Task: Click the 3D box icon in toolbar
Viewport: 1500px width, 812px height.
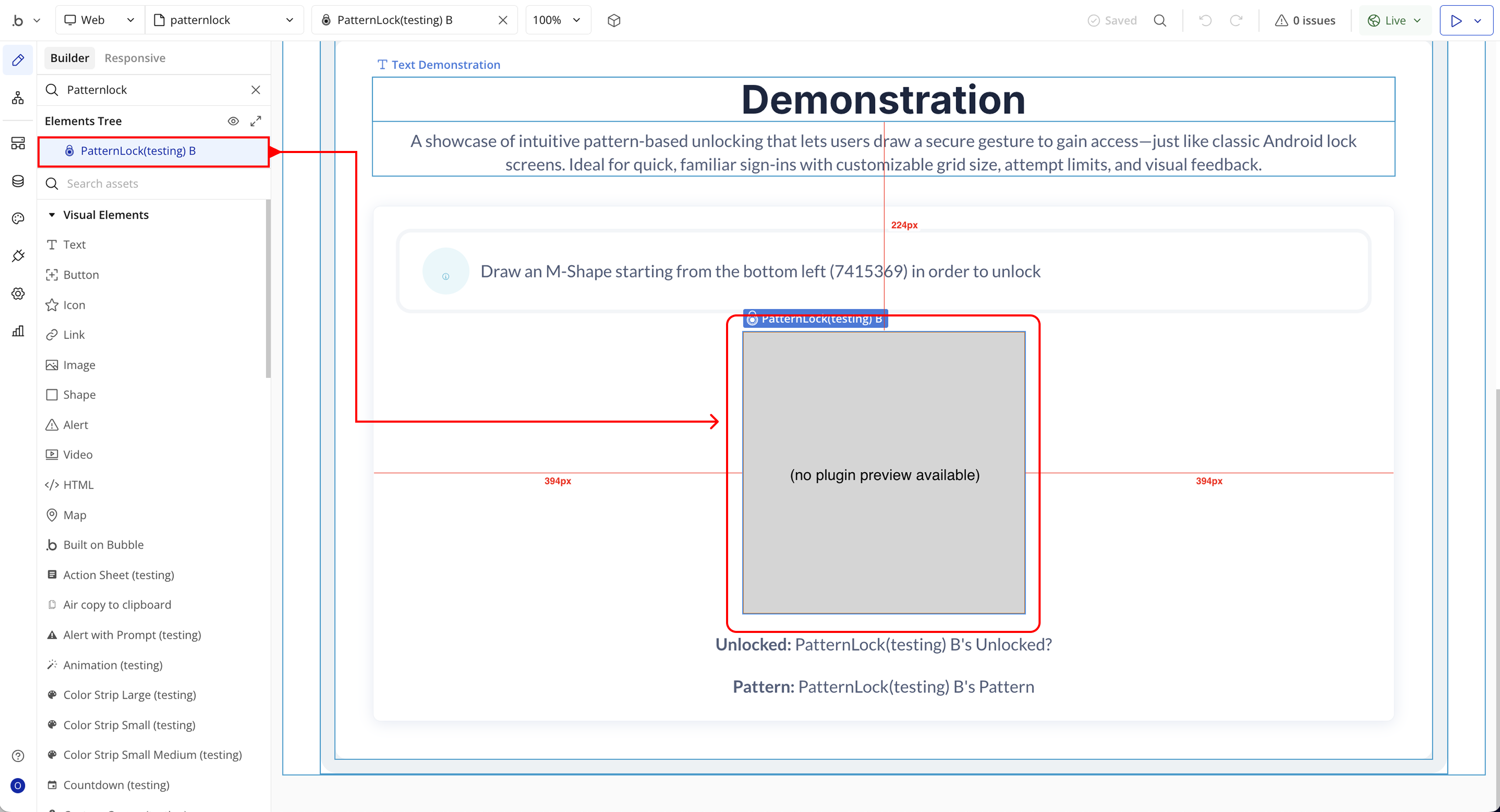Action: click(x=614, y=20)
